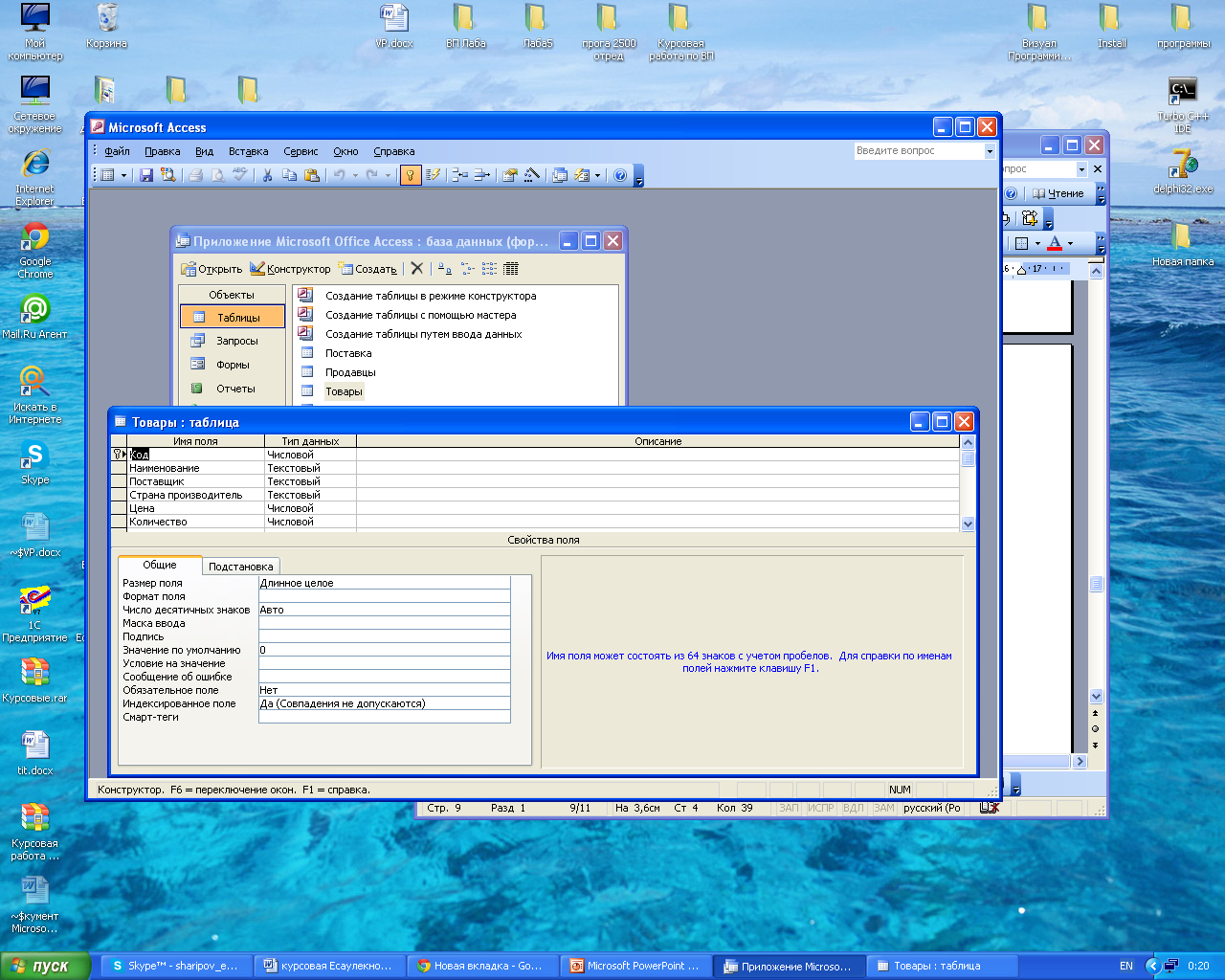Viewport: 1225px width, 980px height.
Task: Select Отчеты in Objects pane
Action: coord(233,389)
